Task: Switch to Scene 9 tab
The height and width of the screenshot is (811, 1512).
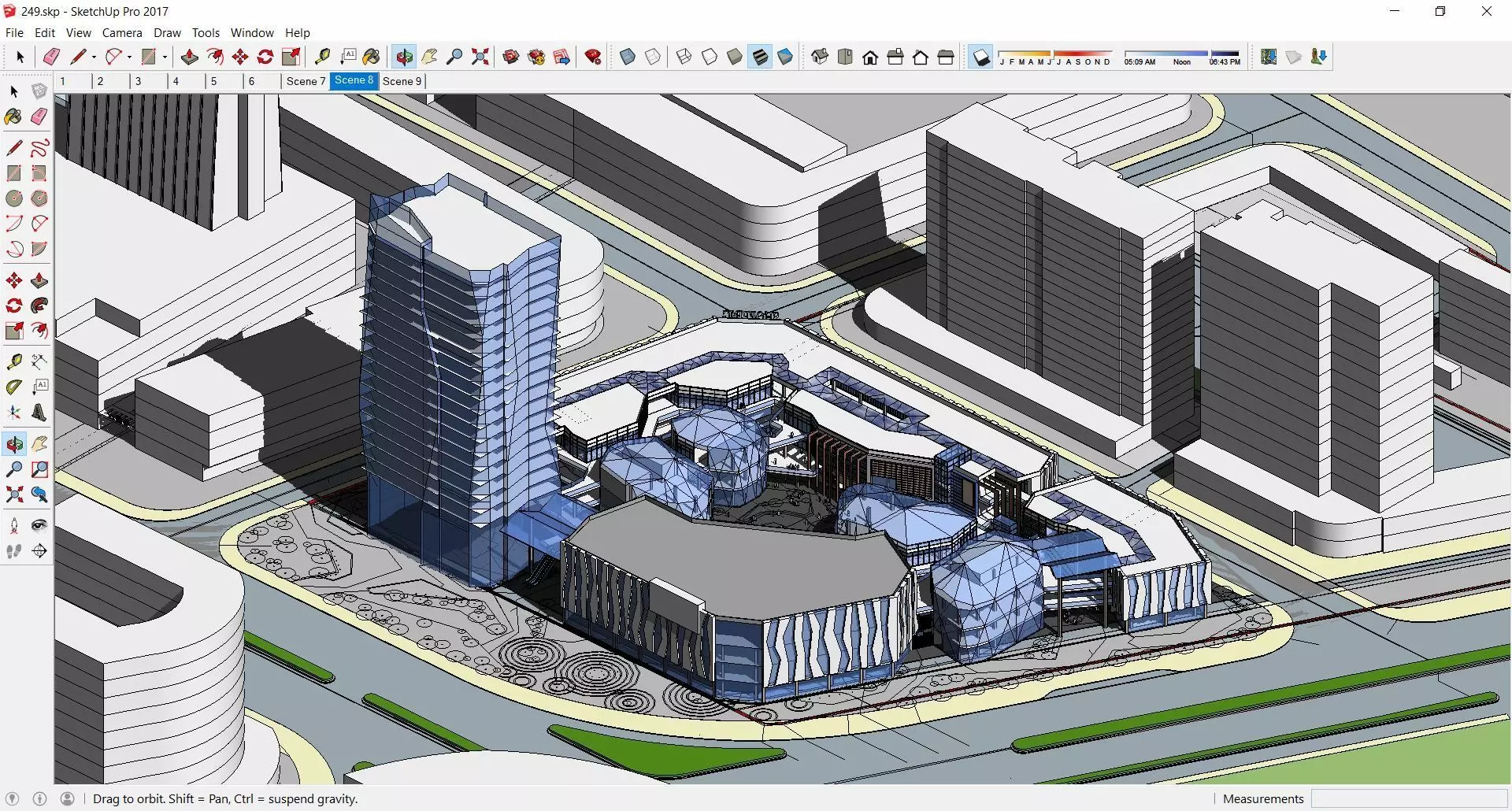Action: [x=402, y=81]
